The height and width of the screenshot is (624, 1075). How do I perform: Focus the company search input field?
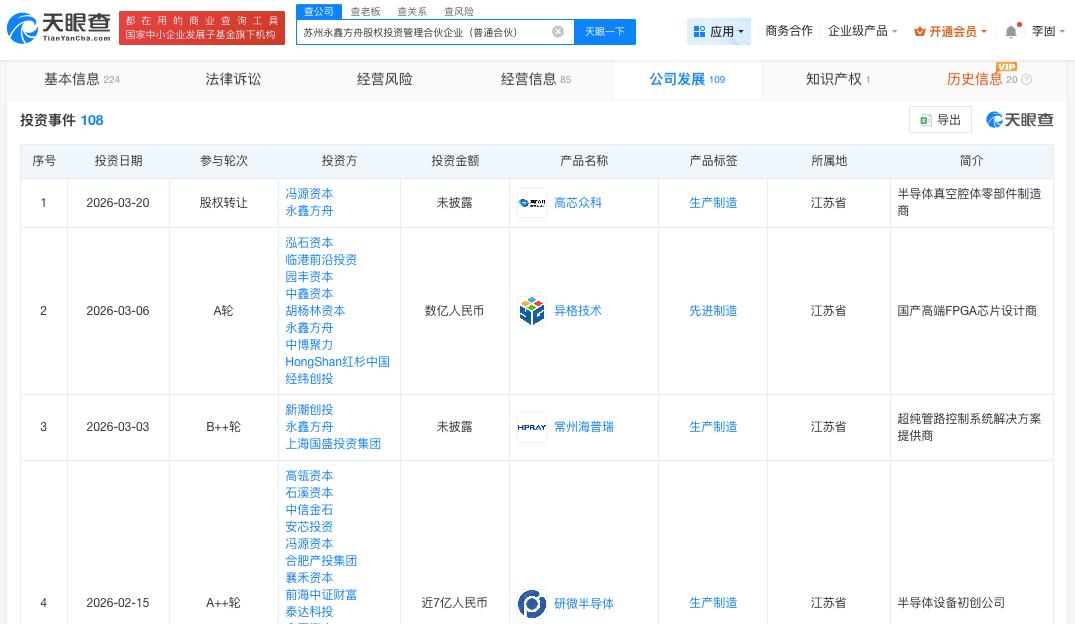point(425,32)
